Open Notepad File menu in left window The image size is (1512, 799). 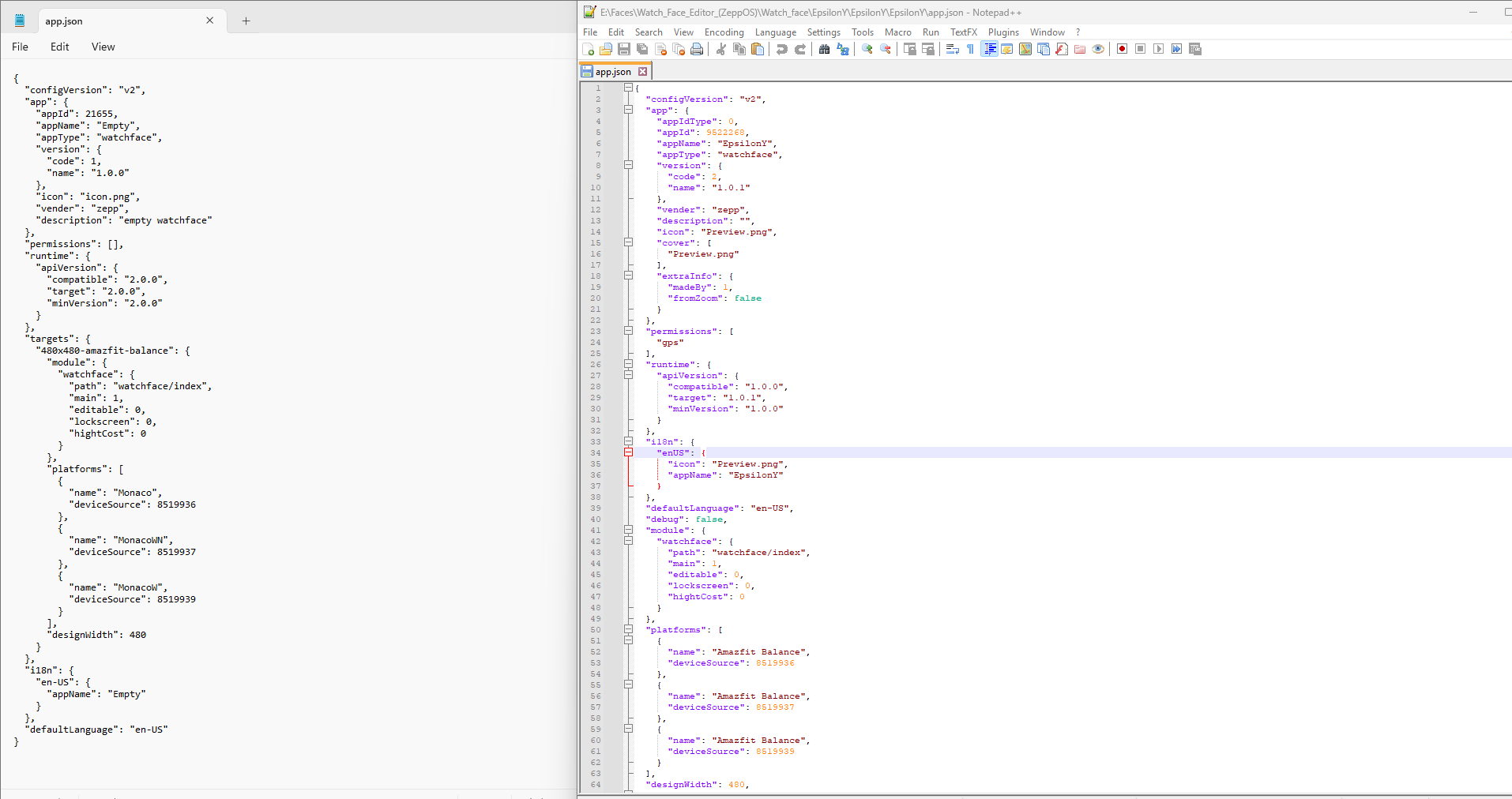[21, 47]
